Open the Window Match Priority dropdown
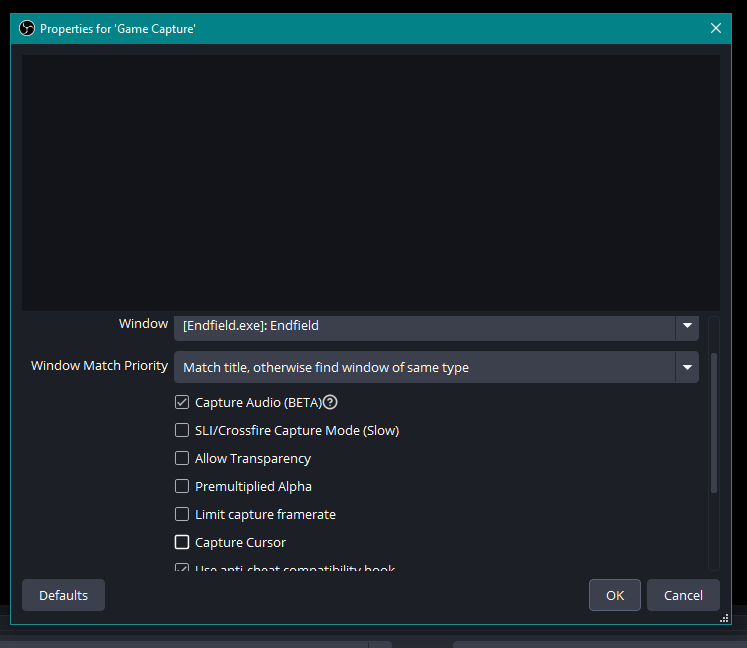Screen dimensions: 747x648 tap(436, 367)
